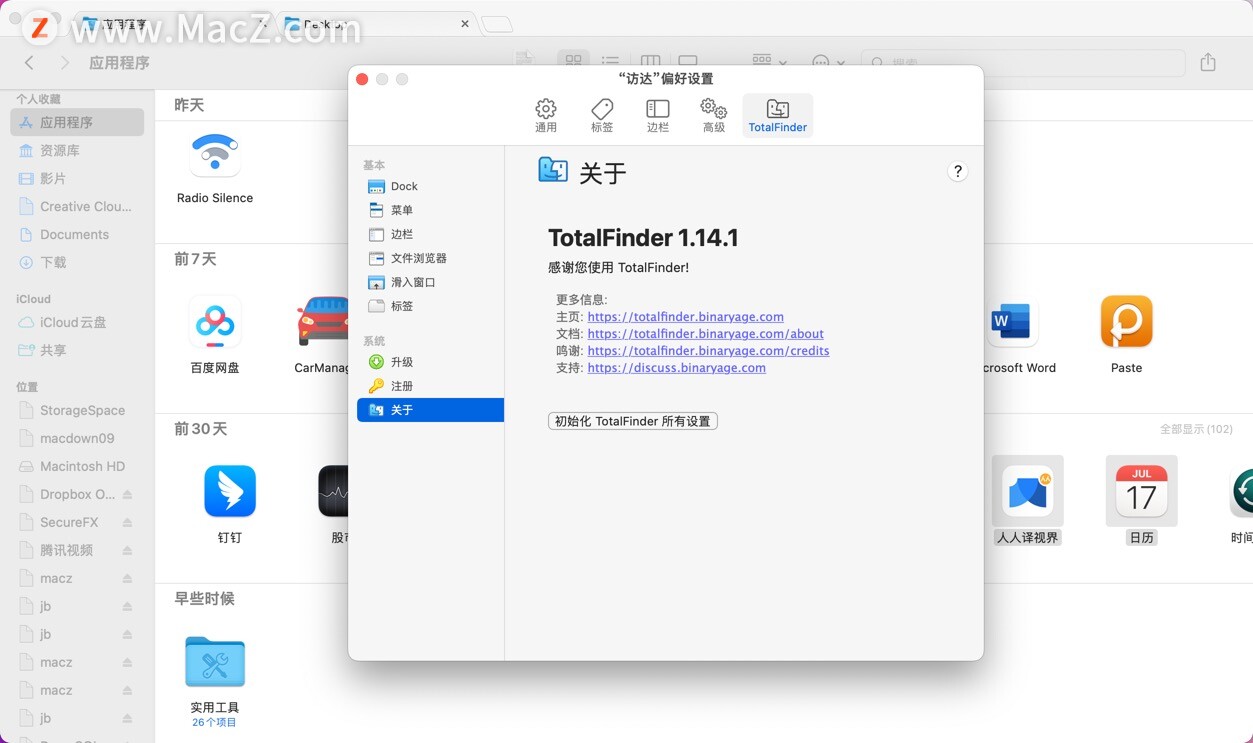
Task: Select StorageSpace in Finder sidebar
Action: click(77, 410)
